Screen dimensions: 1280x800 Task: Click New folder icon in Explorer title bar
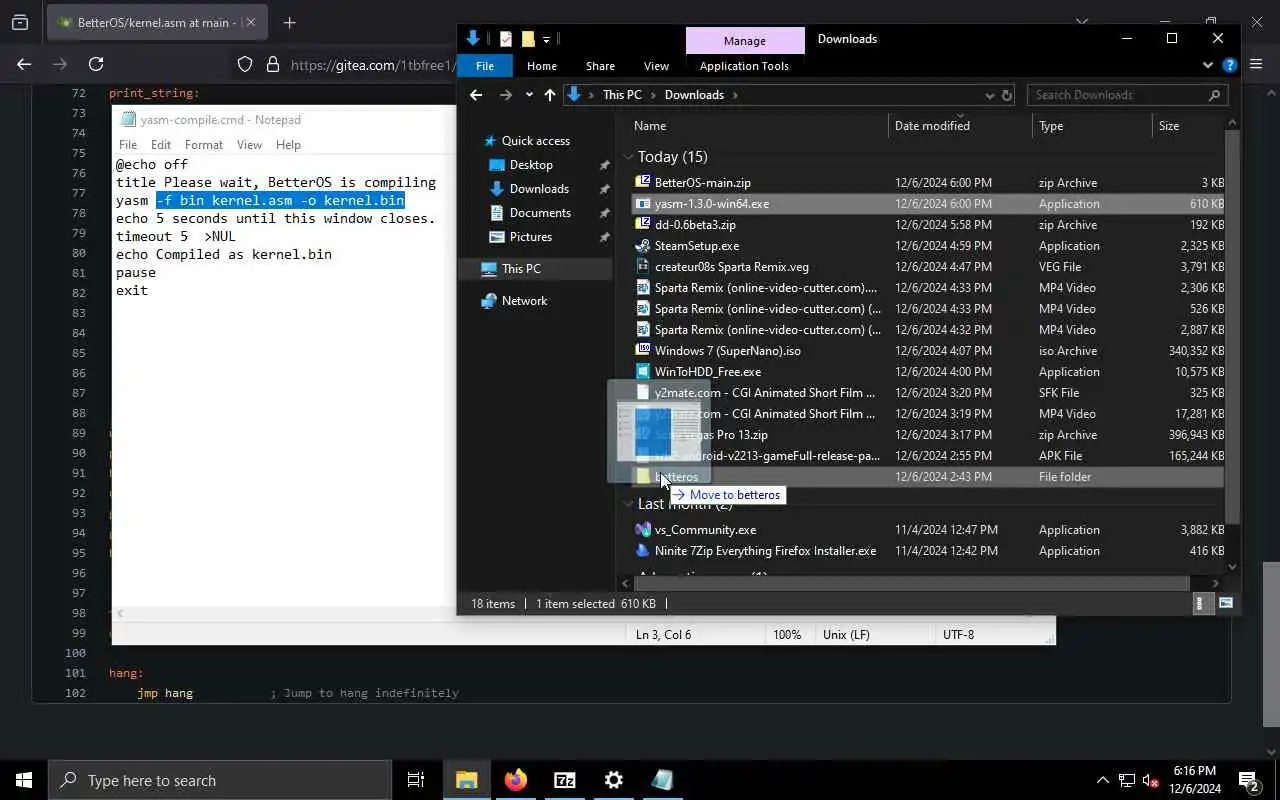[x=528, y=39]
